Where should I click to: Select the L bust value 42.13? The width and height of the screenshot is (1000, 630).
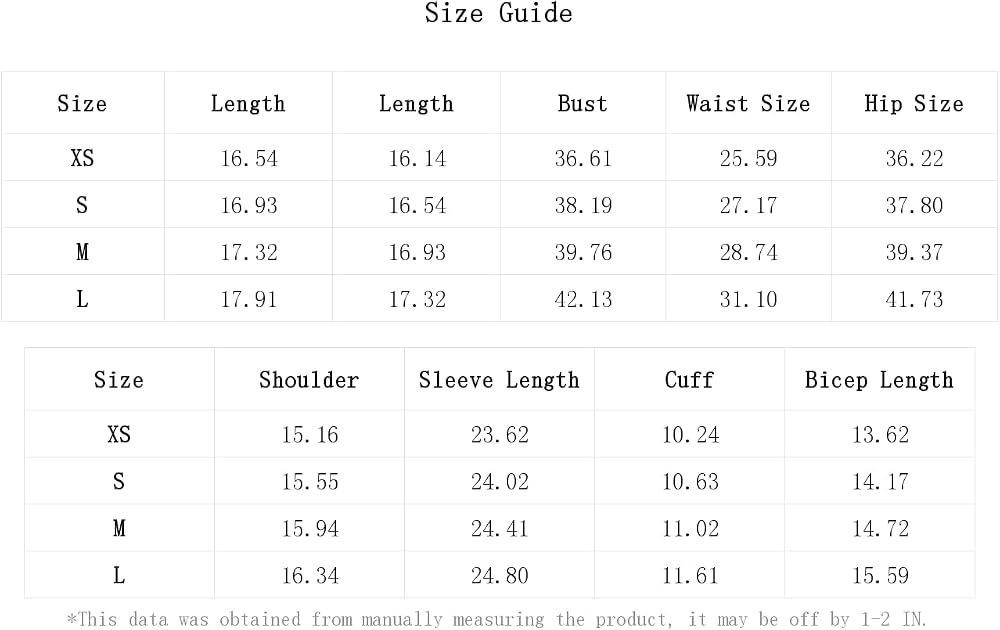pyautogui.click(x=583, y=300)
